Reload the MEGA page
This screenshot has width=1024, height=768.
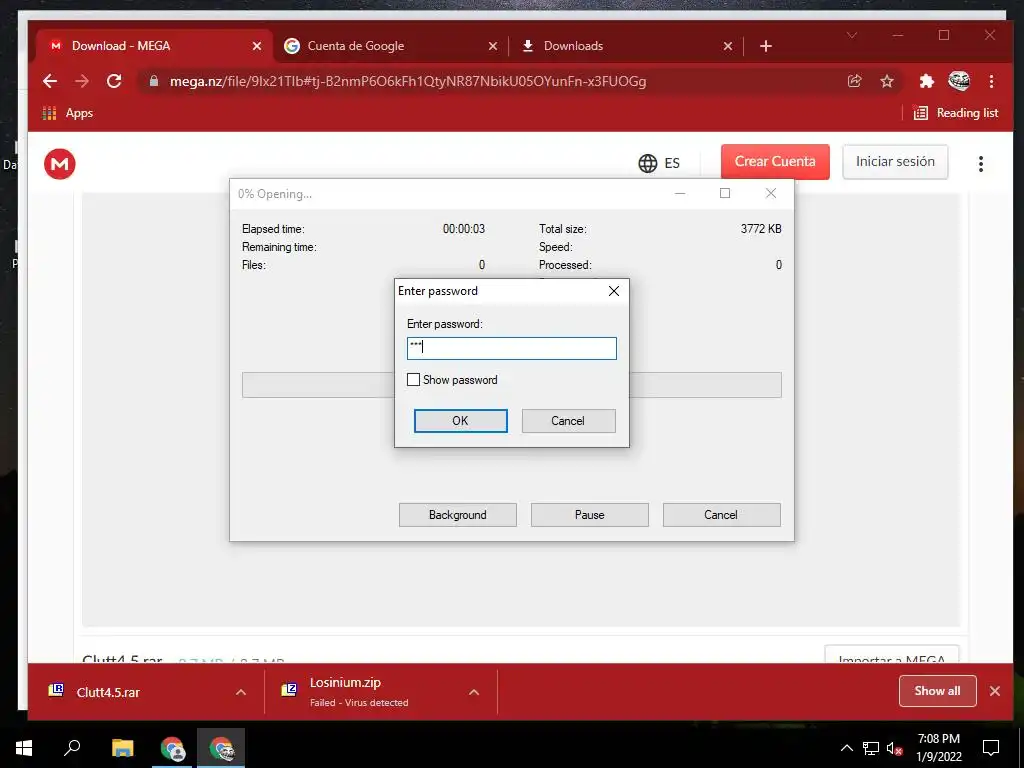[x=114, y=81]
